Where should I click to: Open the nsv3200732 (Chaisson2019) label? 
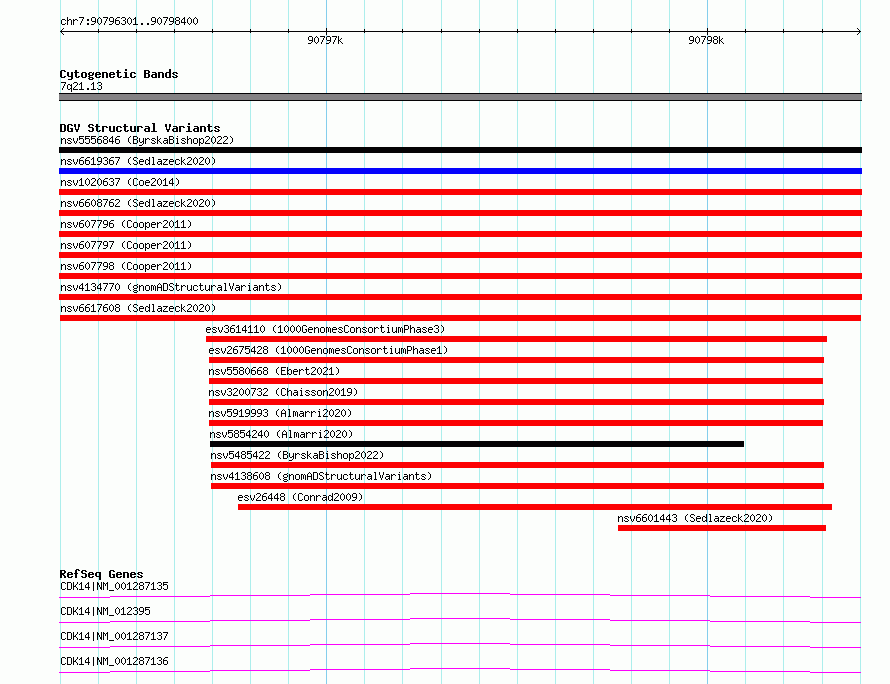pos(283,392)
